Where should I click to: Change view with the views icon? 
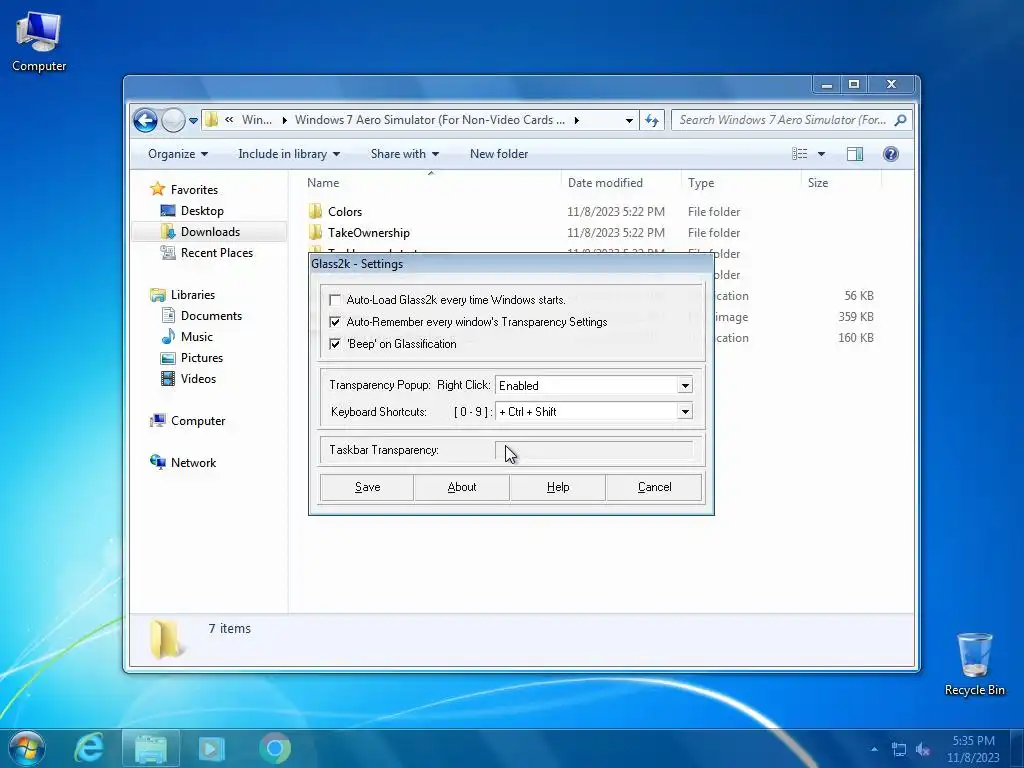coord(799,154)
